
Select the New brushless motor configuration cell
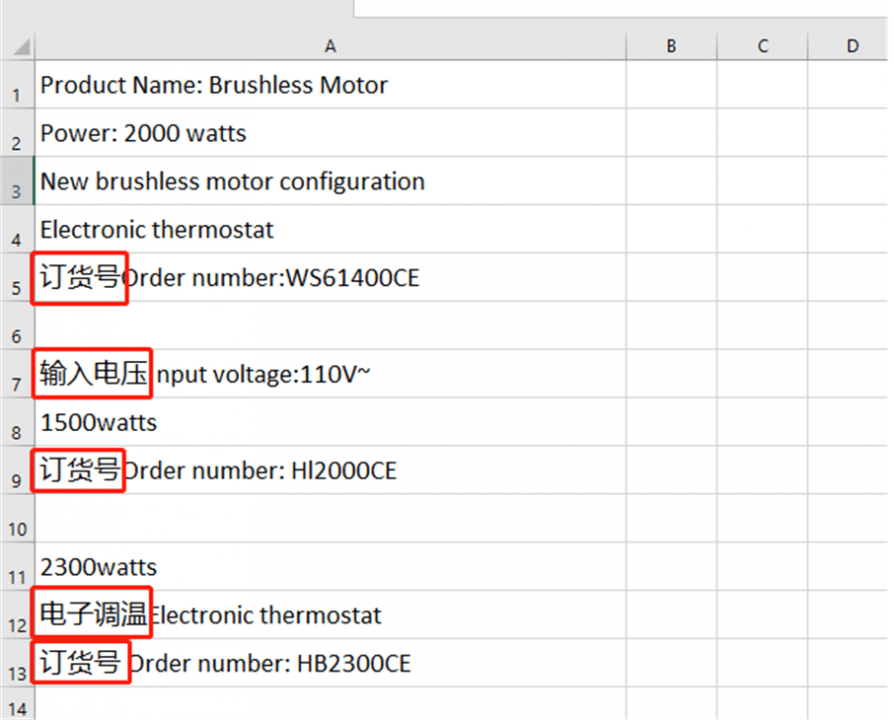pyautogui.click(x=330, y=181)
